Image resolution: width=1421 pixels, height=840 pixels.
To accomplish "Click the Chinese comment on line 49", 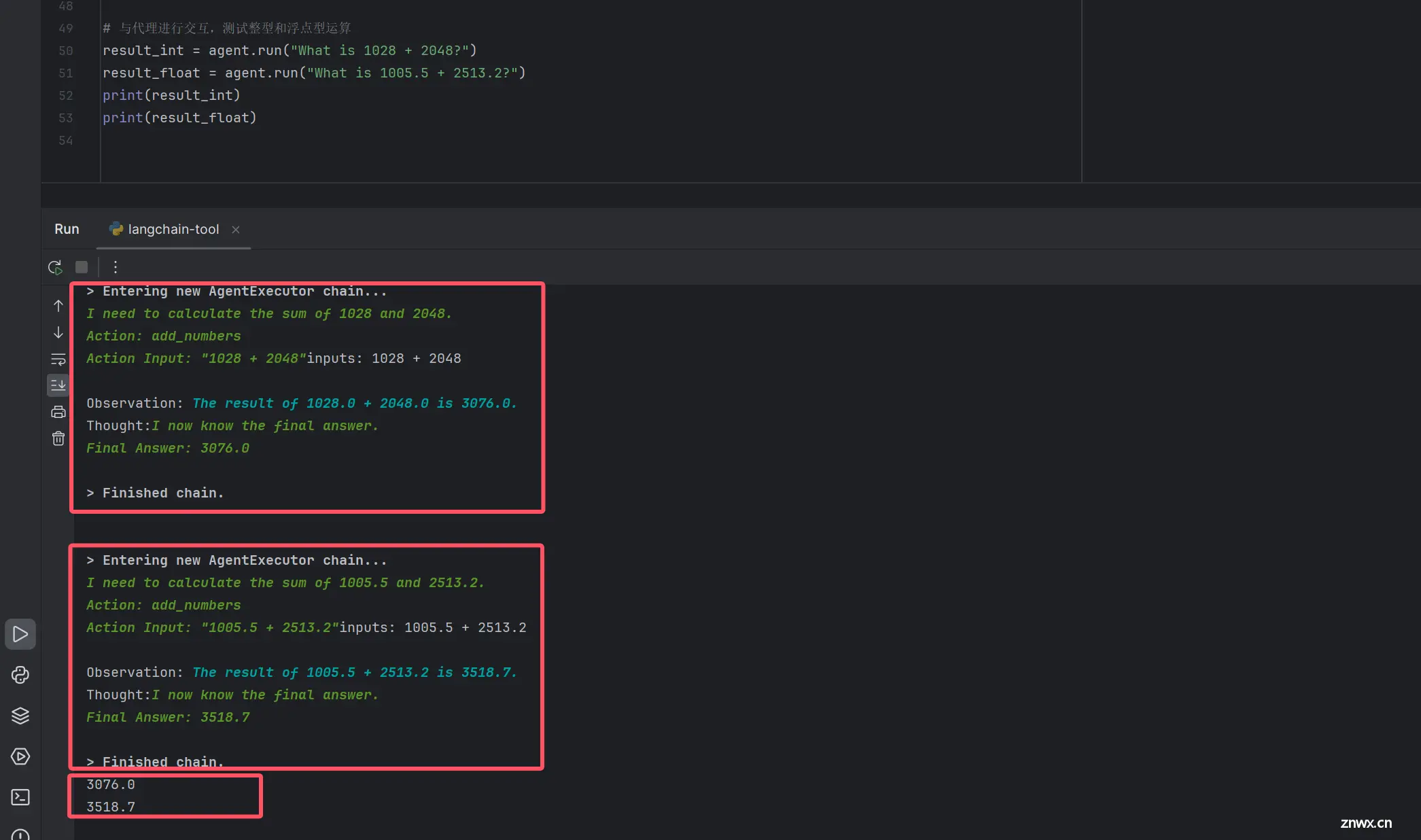I will (x=227, y=28).
